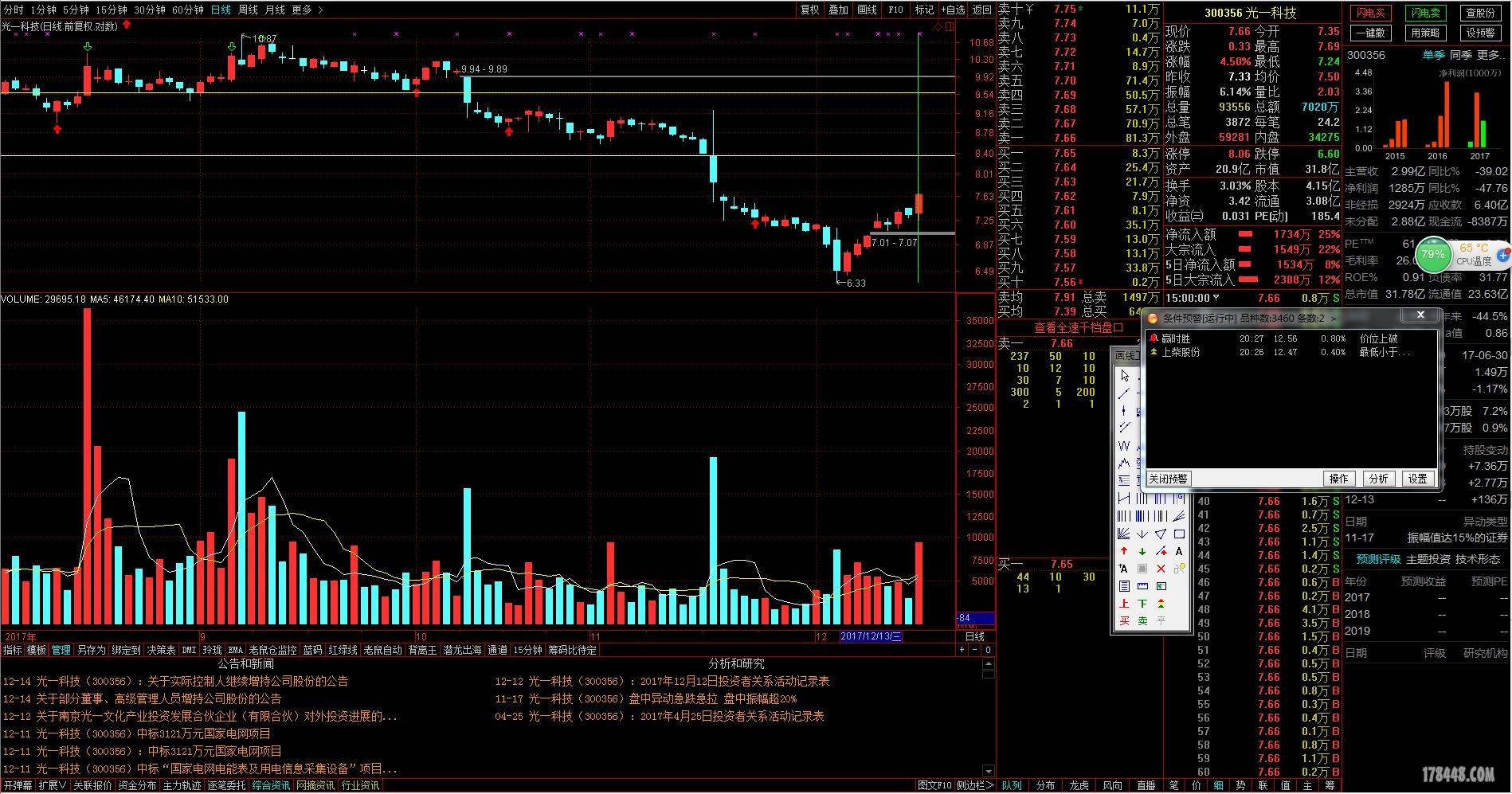
Task: Switch chart to 60分钟 period
Action: click(188, 10)
